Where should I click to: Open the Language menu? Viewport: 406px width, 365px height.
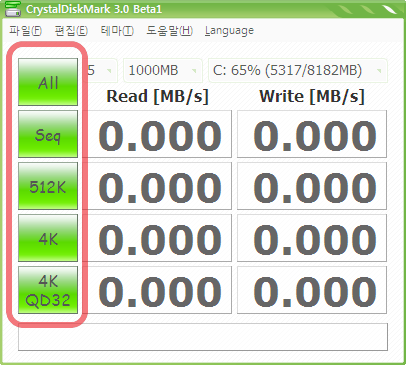click(229, 31)
